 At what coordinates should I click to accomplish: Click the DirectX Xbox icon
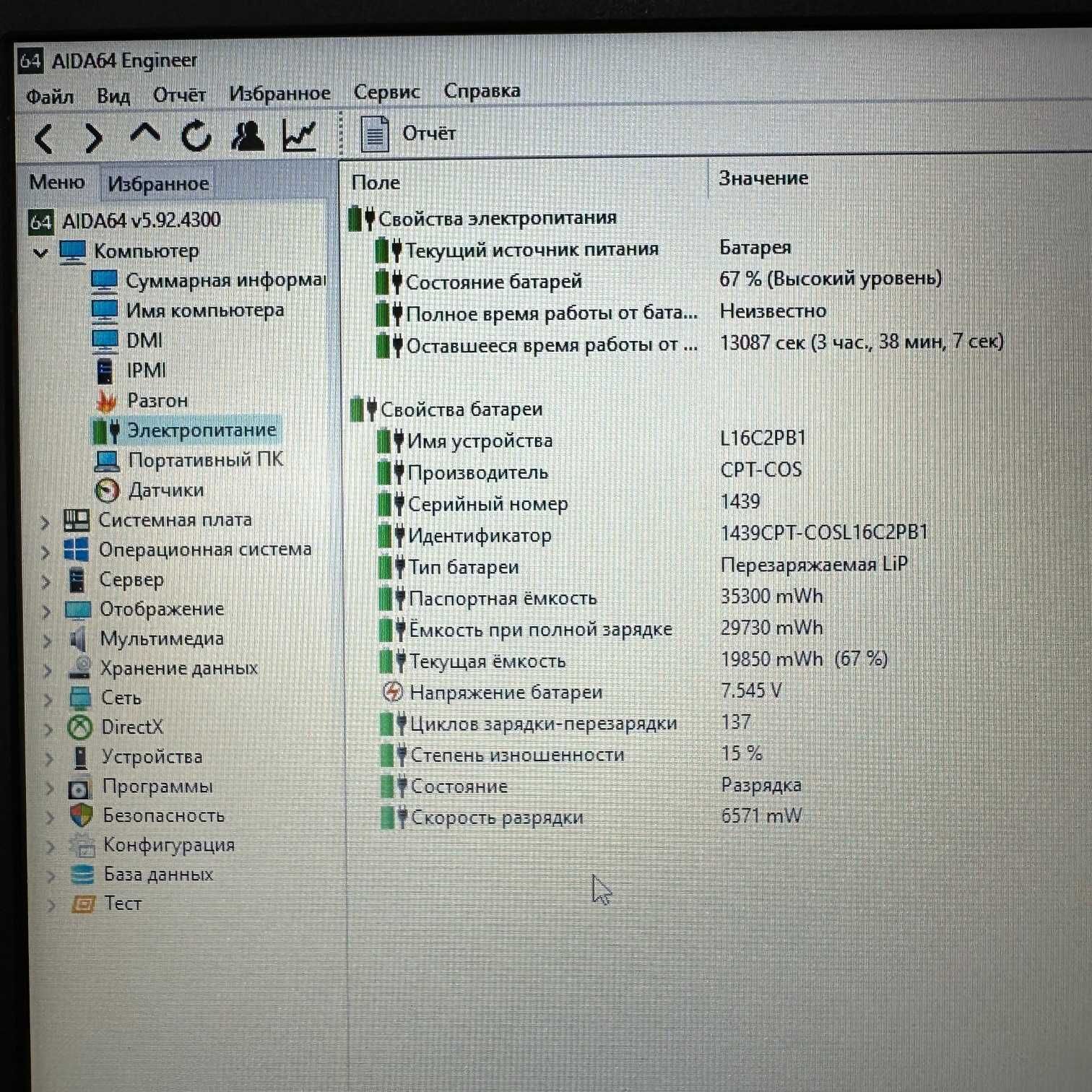point(80,727)
